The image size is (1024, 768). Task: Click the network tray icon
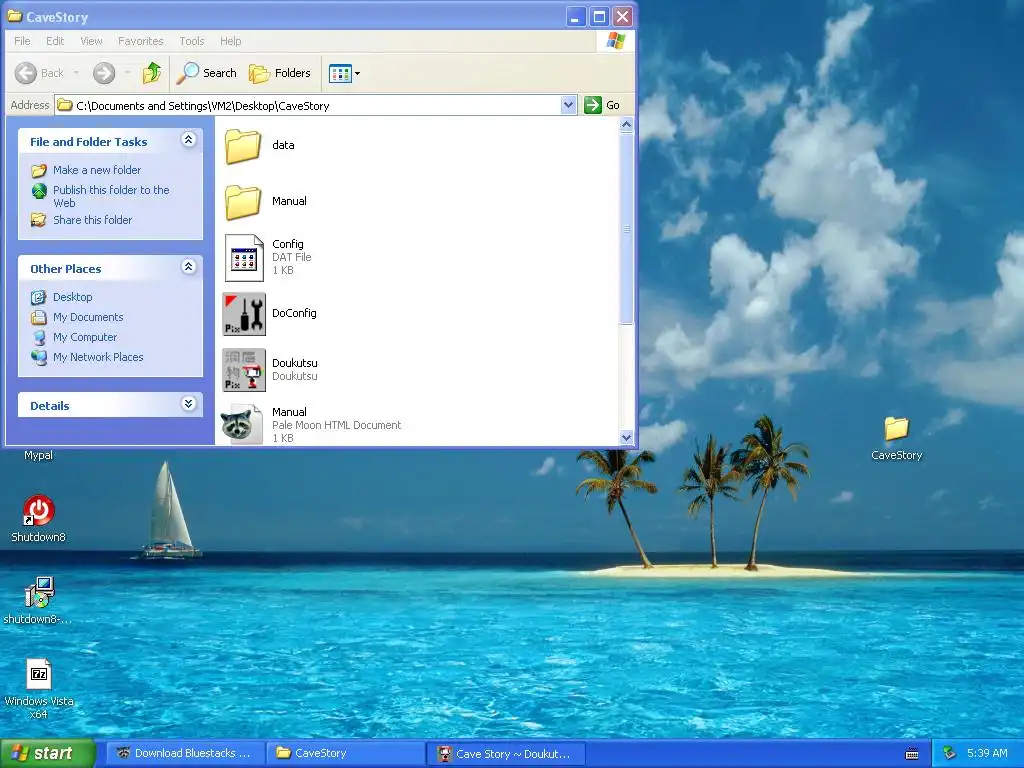[x=950, y=754]
